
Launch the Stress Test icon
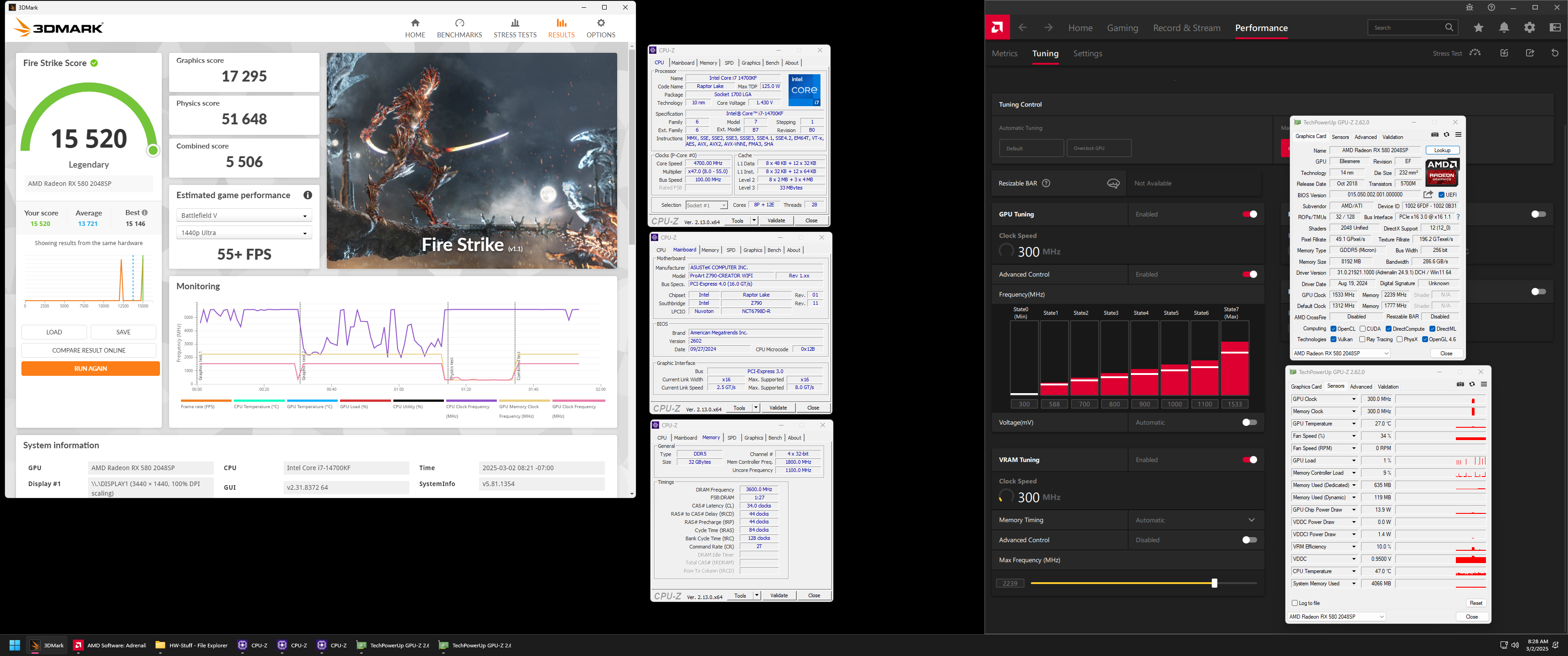(x=1475, y=53)
